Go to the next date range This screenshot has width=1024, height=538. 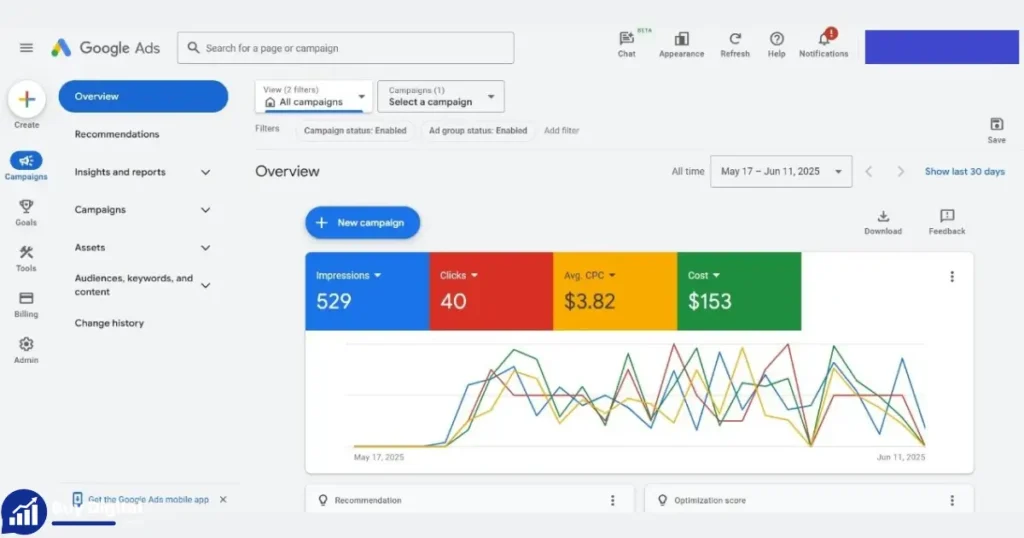coord(901,172)
